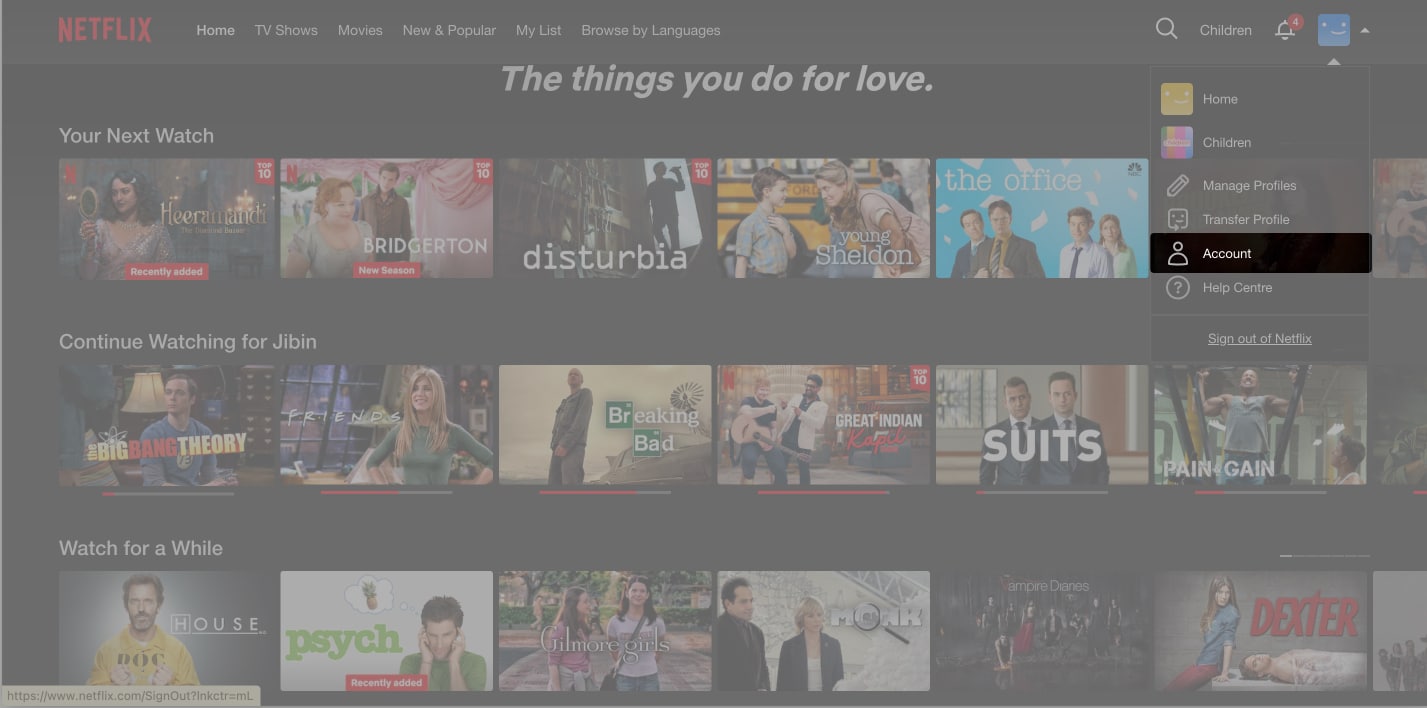Open Disturbia thumbnail

tap(605, 218)
